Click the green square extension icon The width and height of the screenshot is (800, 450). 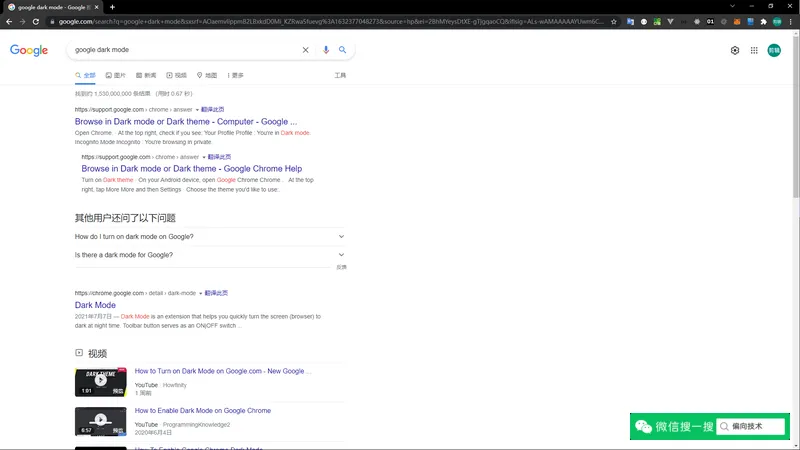(x=657, y=21)
